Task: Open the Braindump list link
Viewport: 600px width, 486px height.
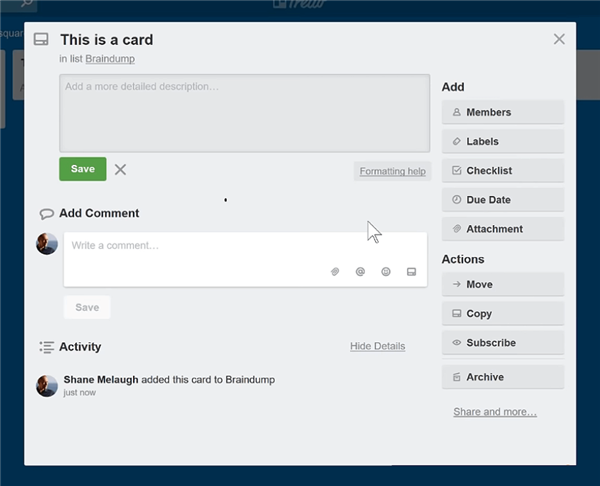Action: tap(111, 60)
